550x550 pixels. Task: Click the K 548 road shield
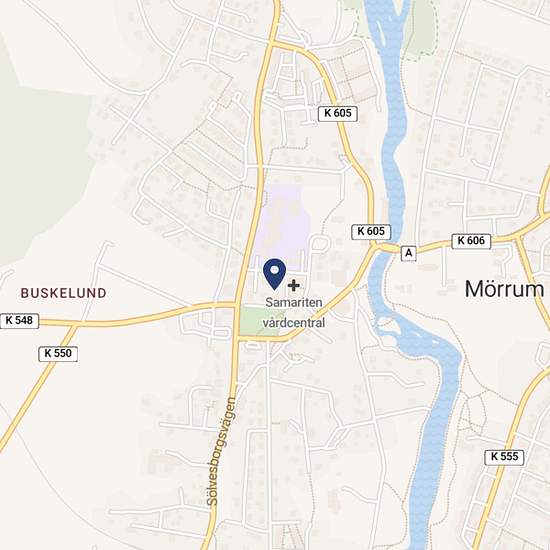[19, 321]
